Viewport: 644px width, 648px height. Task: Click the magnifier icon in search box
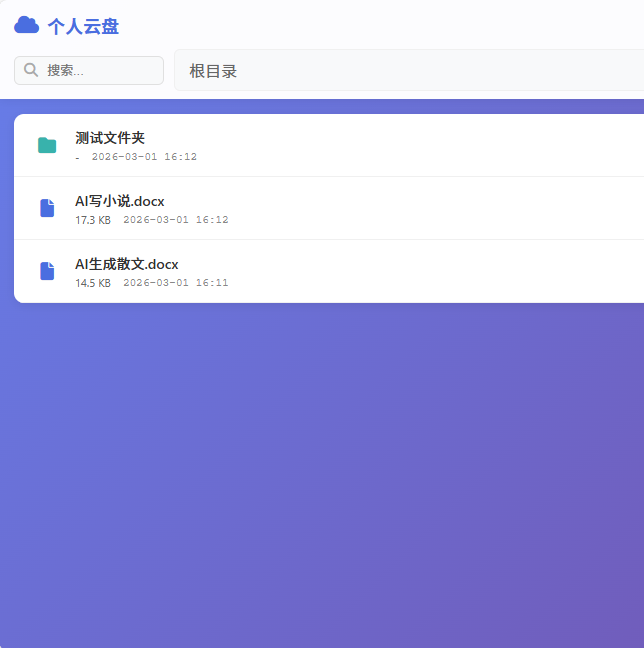(31, 70)
